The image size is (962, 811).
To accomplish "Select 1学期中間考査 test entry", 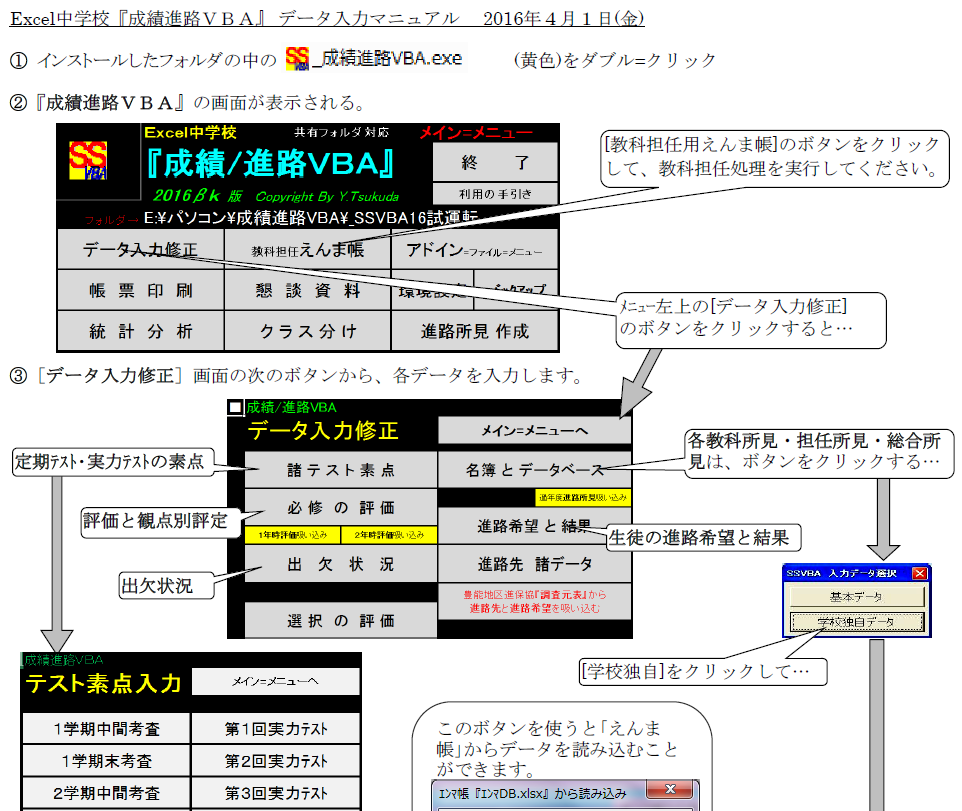I will coord(106,729).
